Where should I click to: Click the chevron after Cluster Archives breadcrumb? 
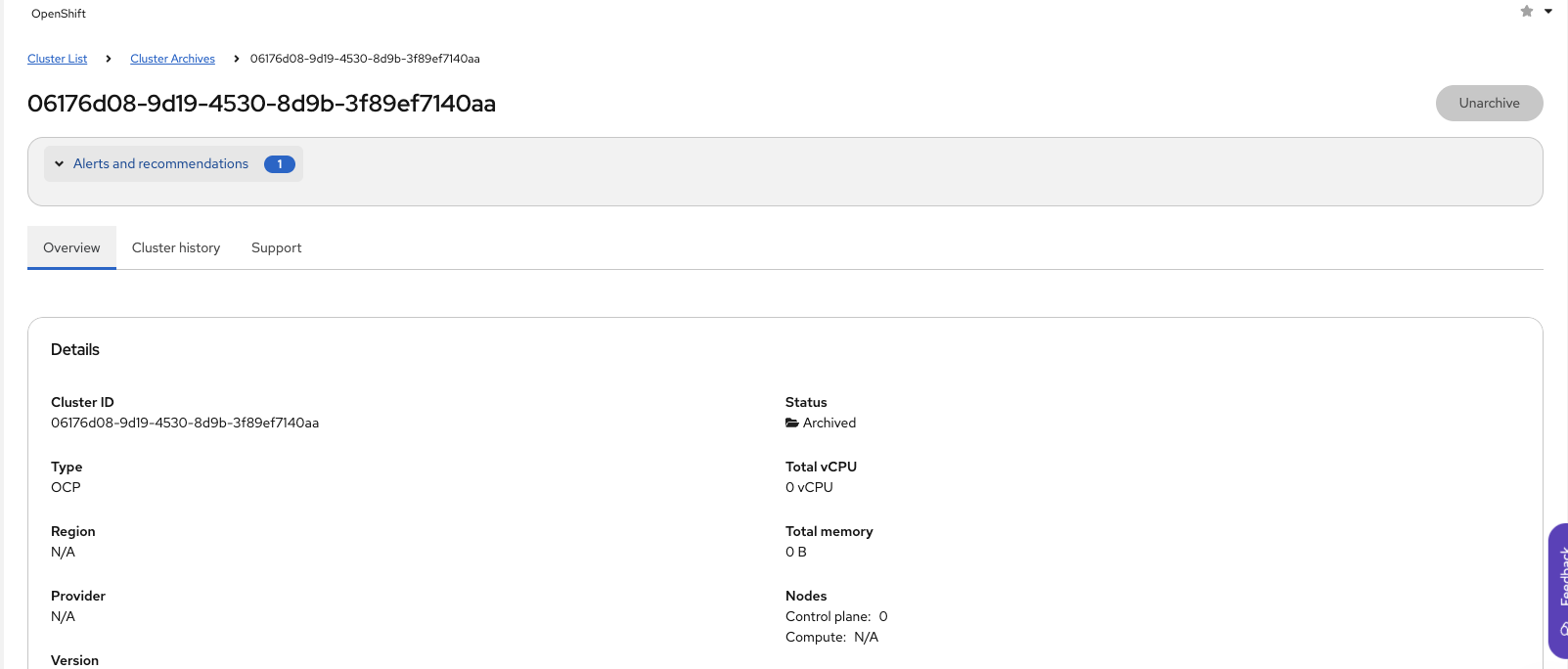(237, 59)
